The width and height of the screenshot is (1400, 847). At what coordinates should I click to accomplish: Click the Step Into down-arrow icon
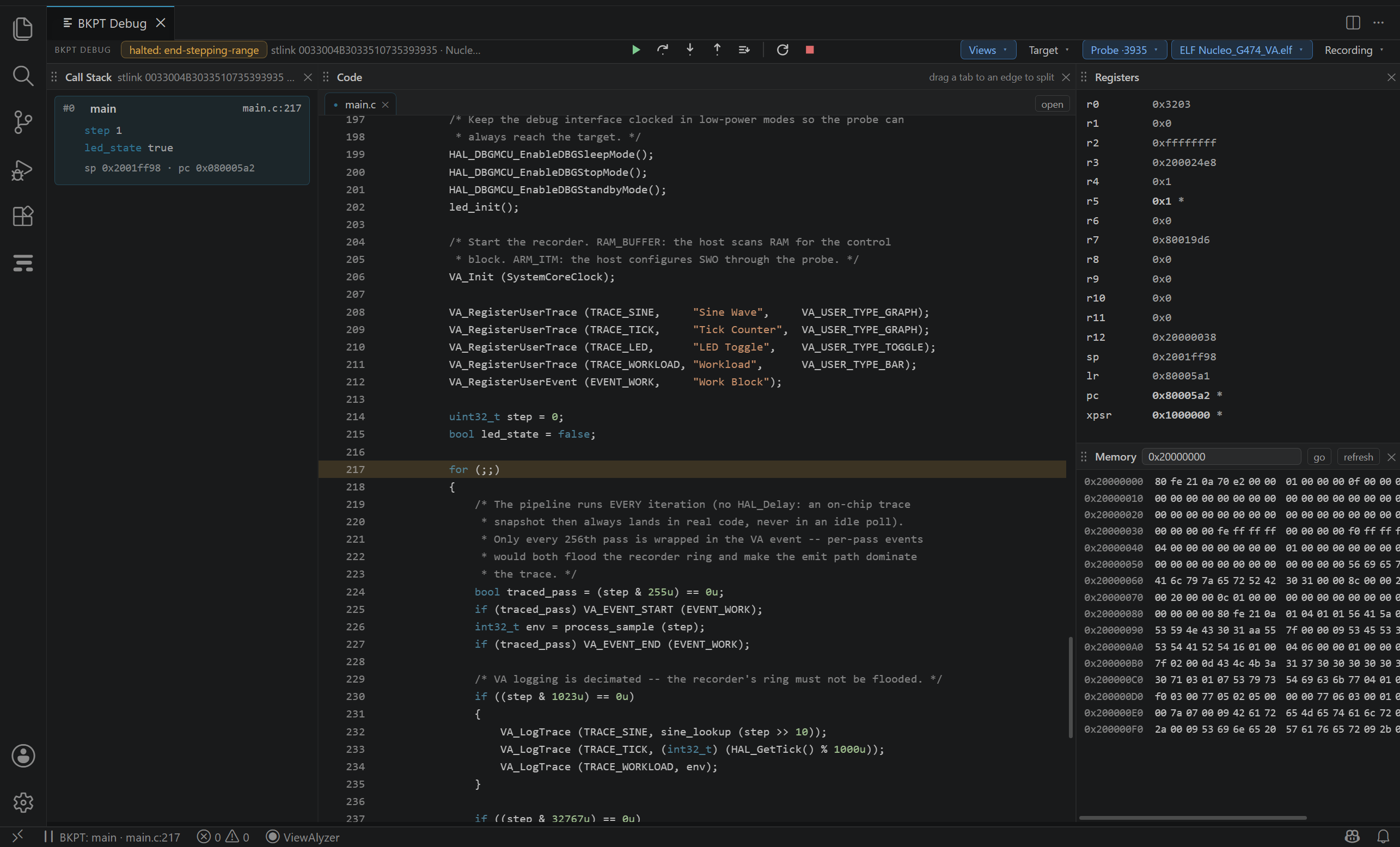click(x=690, y=50)
